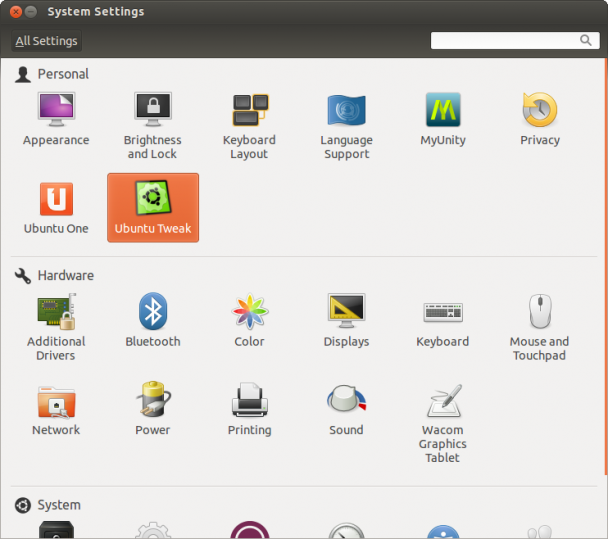Focus the settings search field
This screenshot has width=608, height=539.
(515, 40)
